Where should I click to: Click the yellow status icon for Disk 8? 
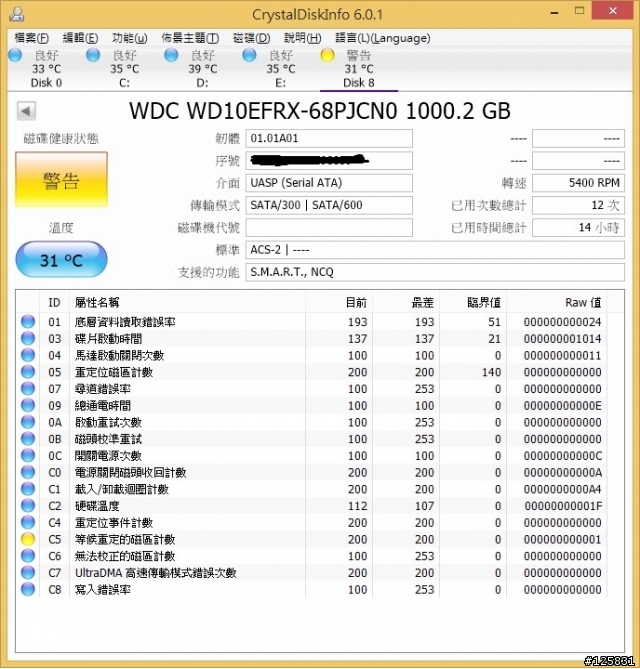(328, 55)
